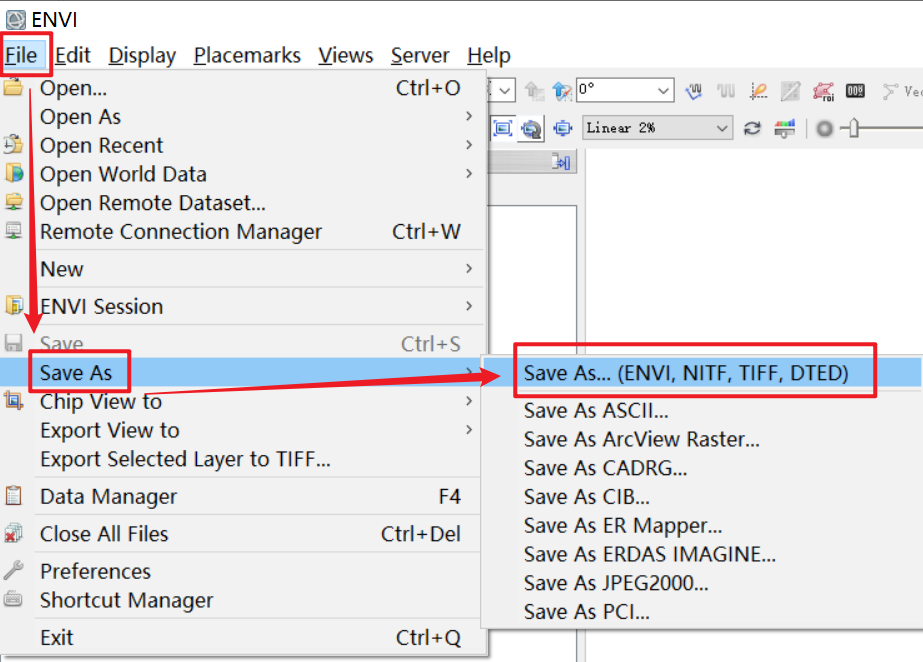Select Save As ASCII...

[702, 411]
